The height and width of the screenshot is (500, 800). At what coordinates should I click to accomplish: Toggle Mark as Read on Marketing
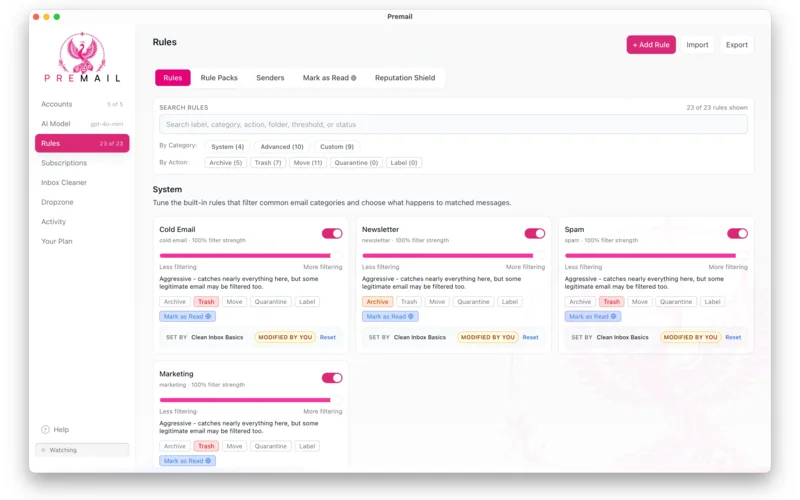click(187, 461)
